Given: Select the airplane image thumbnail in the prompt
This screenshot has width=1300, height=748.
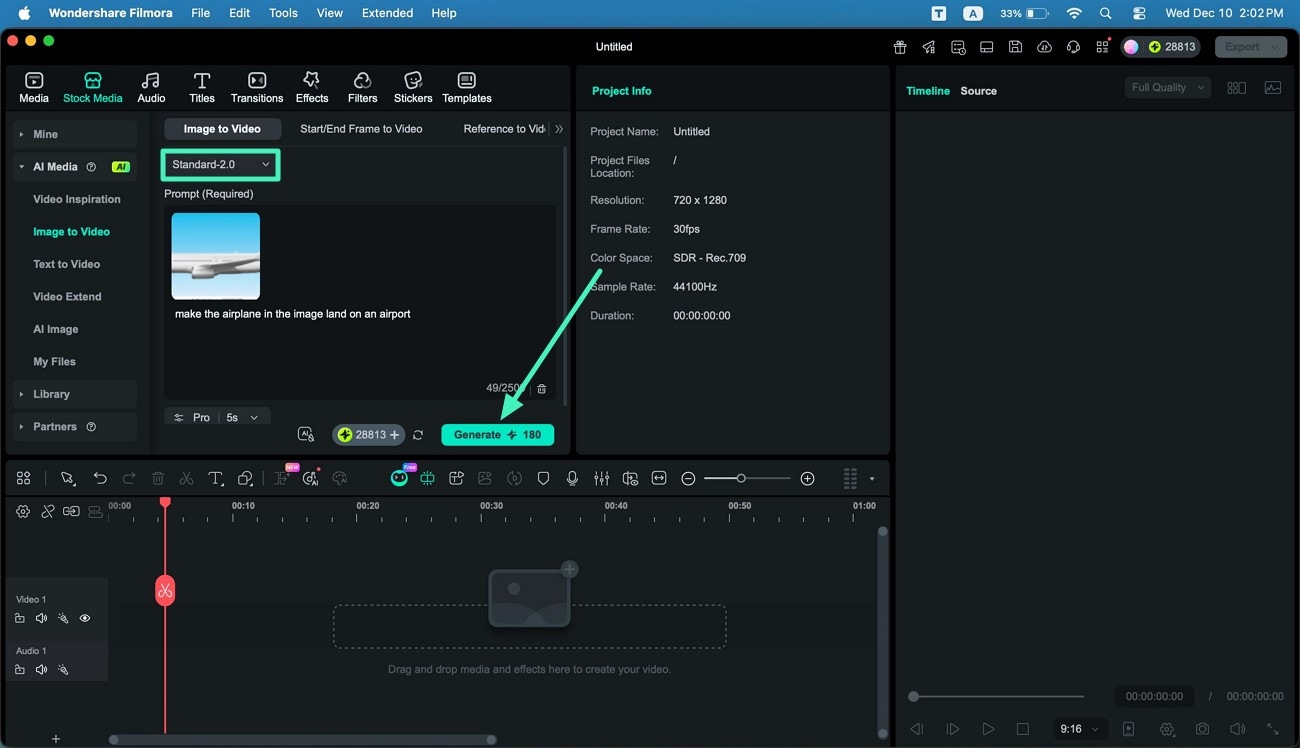Looking at the screenshot, I should (215, 255).
